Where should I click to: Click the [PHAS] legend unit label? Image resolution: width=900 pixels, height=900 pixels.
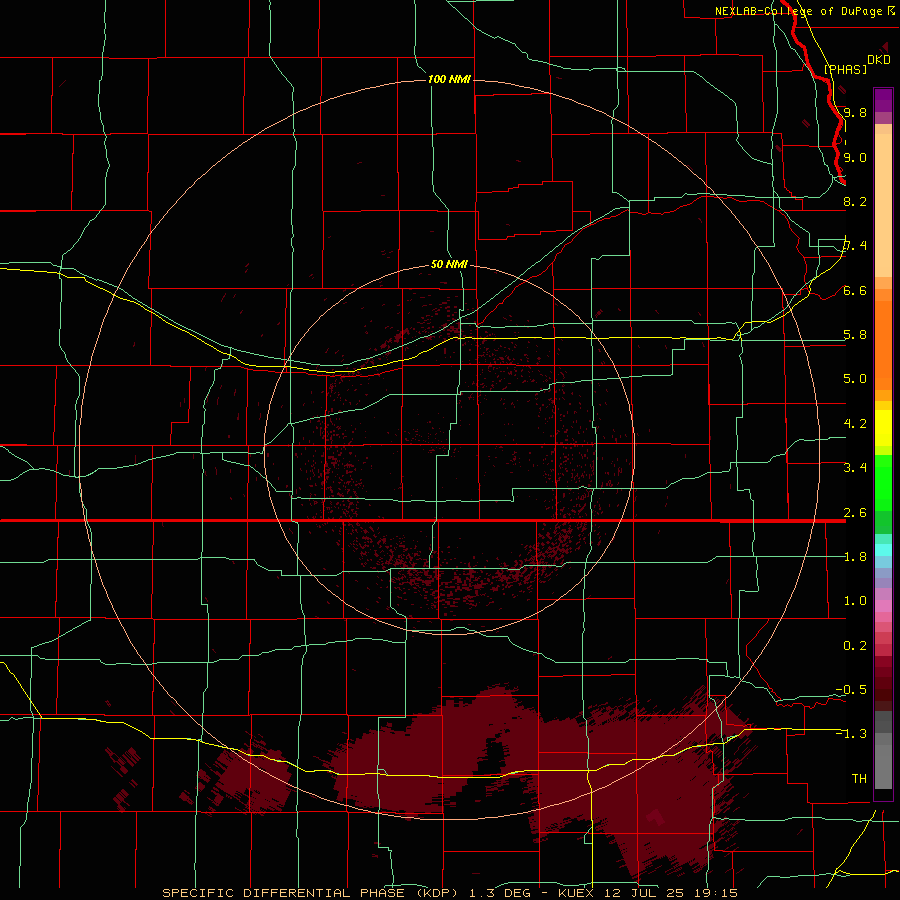tap(845, 69)
